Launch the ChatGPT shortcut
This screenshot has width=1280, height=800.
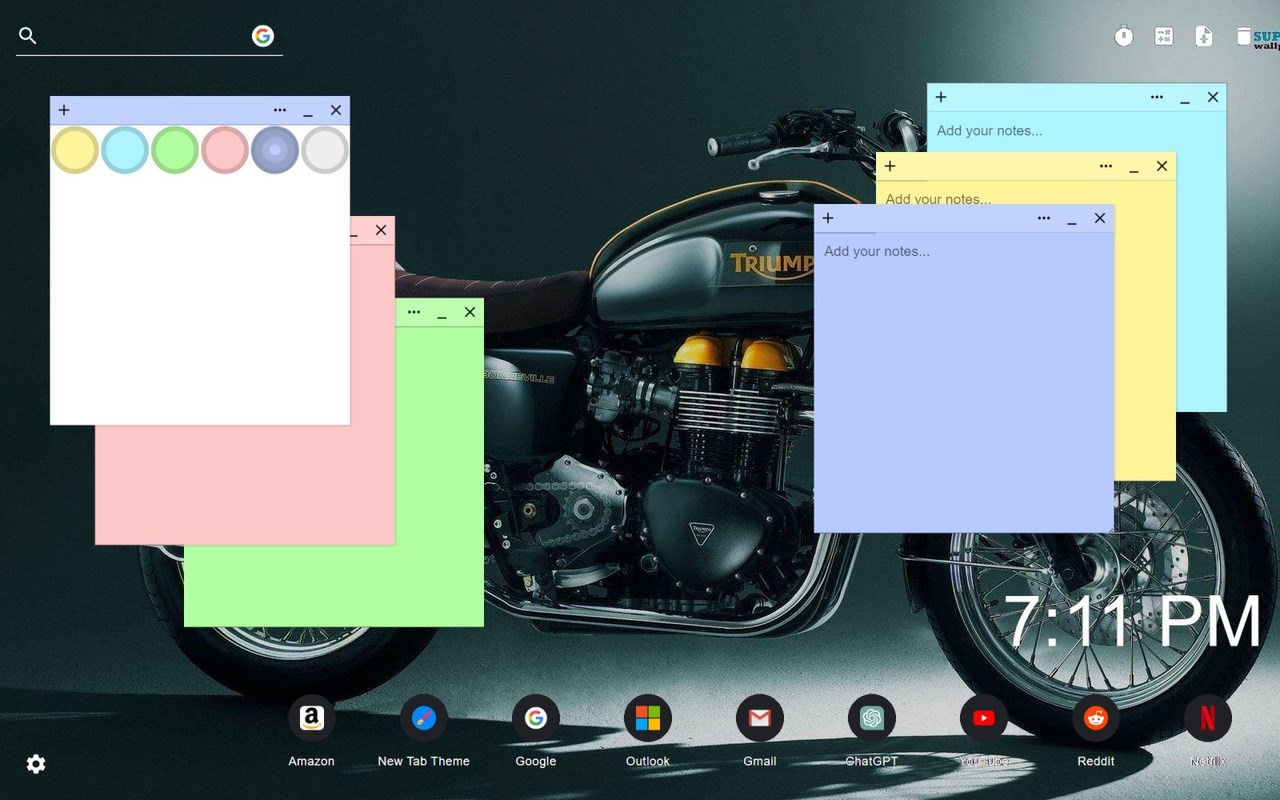[871, 718]
